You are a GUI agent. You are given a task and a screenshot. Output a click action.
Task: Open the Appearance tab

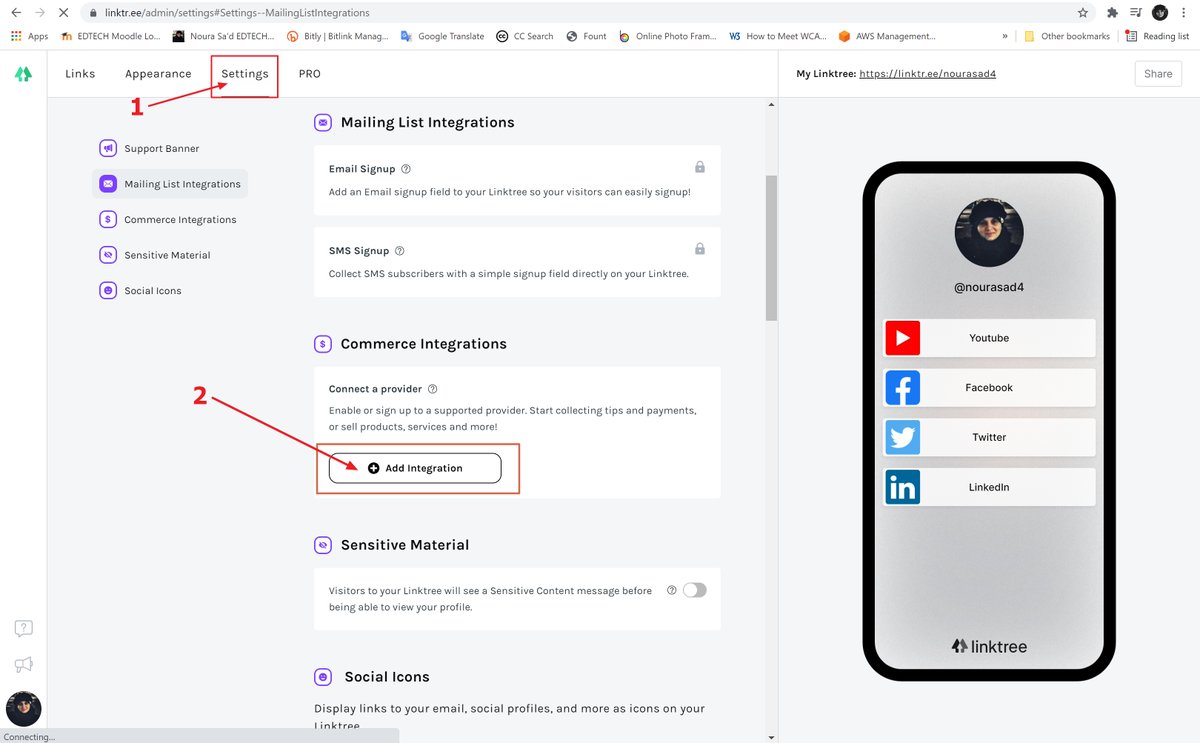158,74
